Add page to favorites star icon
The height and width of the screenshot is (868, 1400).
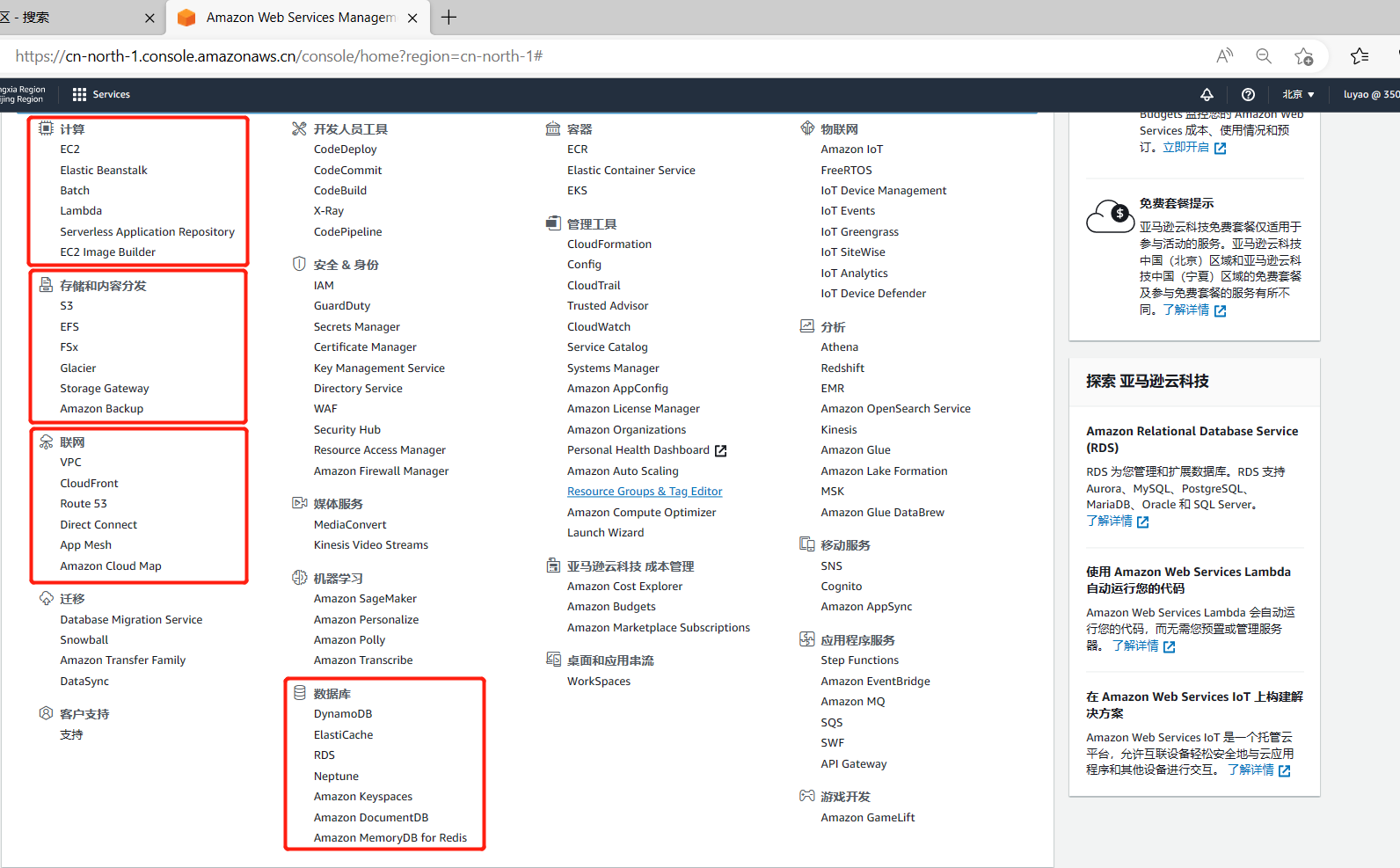1303,56
